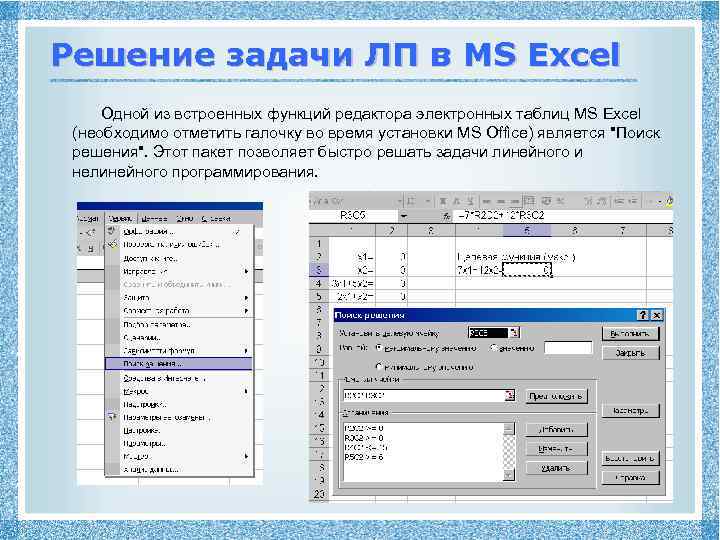Select the maximum value radio button
Image resolution: width=720 pixels, height=540 pixels.
tap(379, 348)
